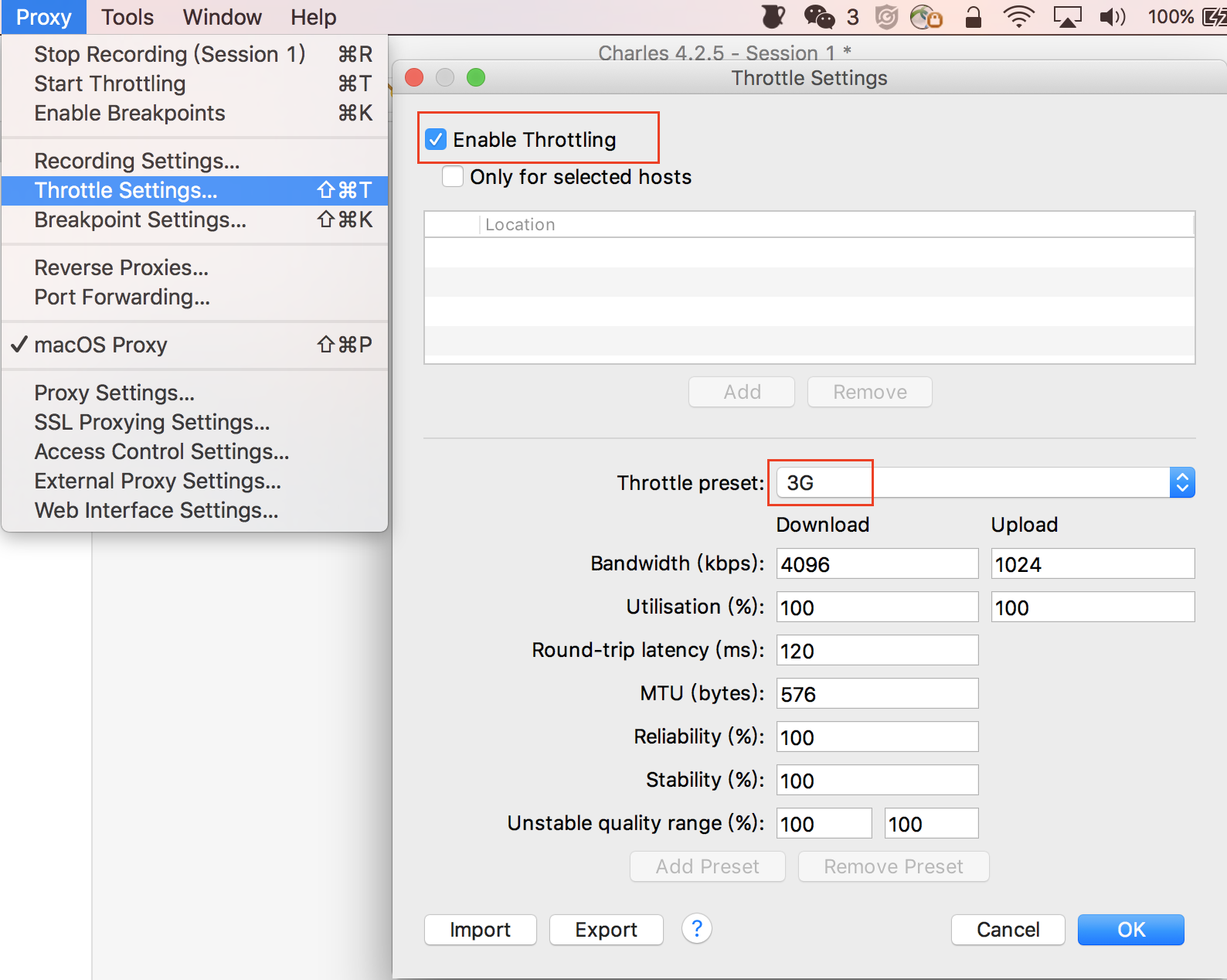Open the Help menu
Image resolution: width=1227 pixels, height=980 pixels.
point(314,17)
